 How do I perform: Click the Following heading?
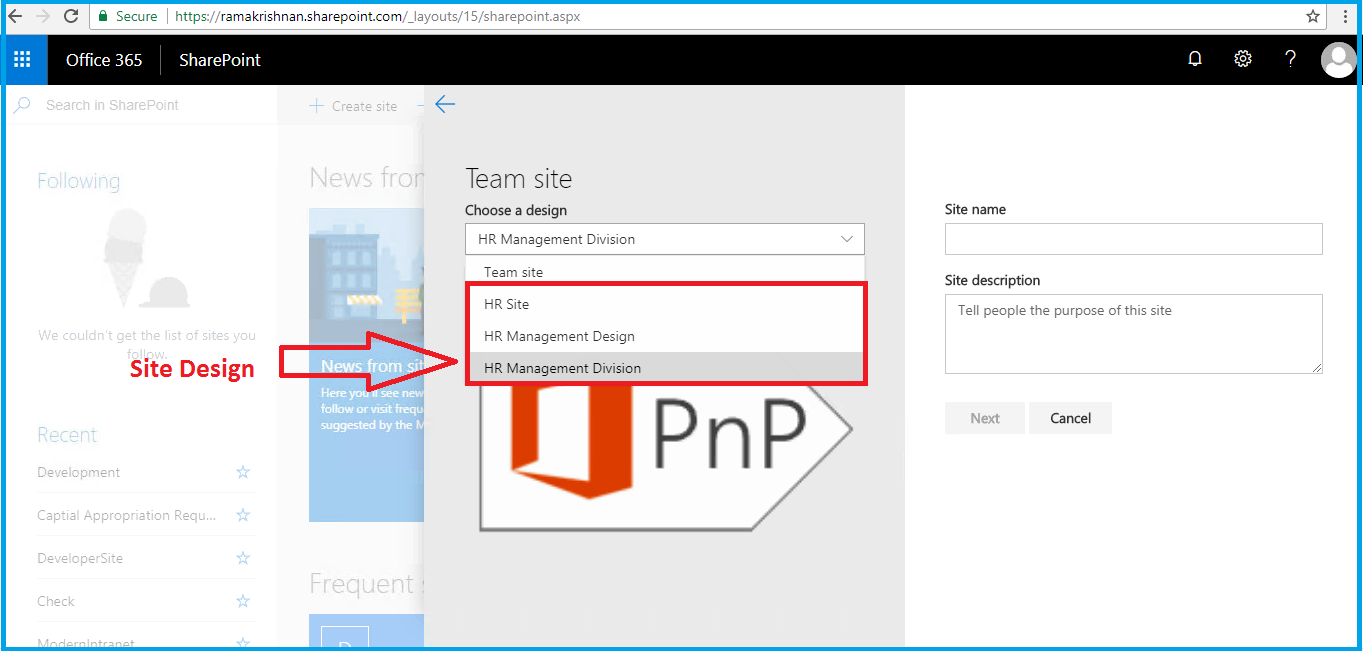(x=79, y=181)
